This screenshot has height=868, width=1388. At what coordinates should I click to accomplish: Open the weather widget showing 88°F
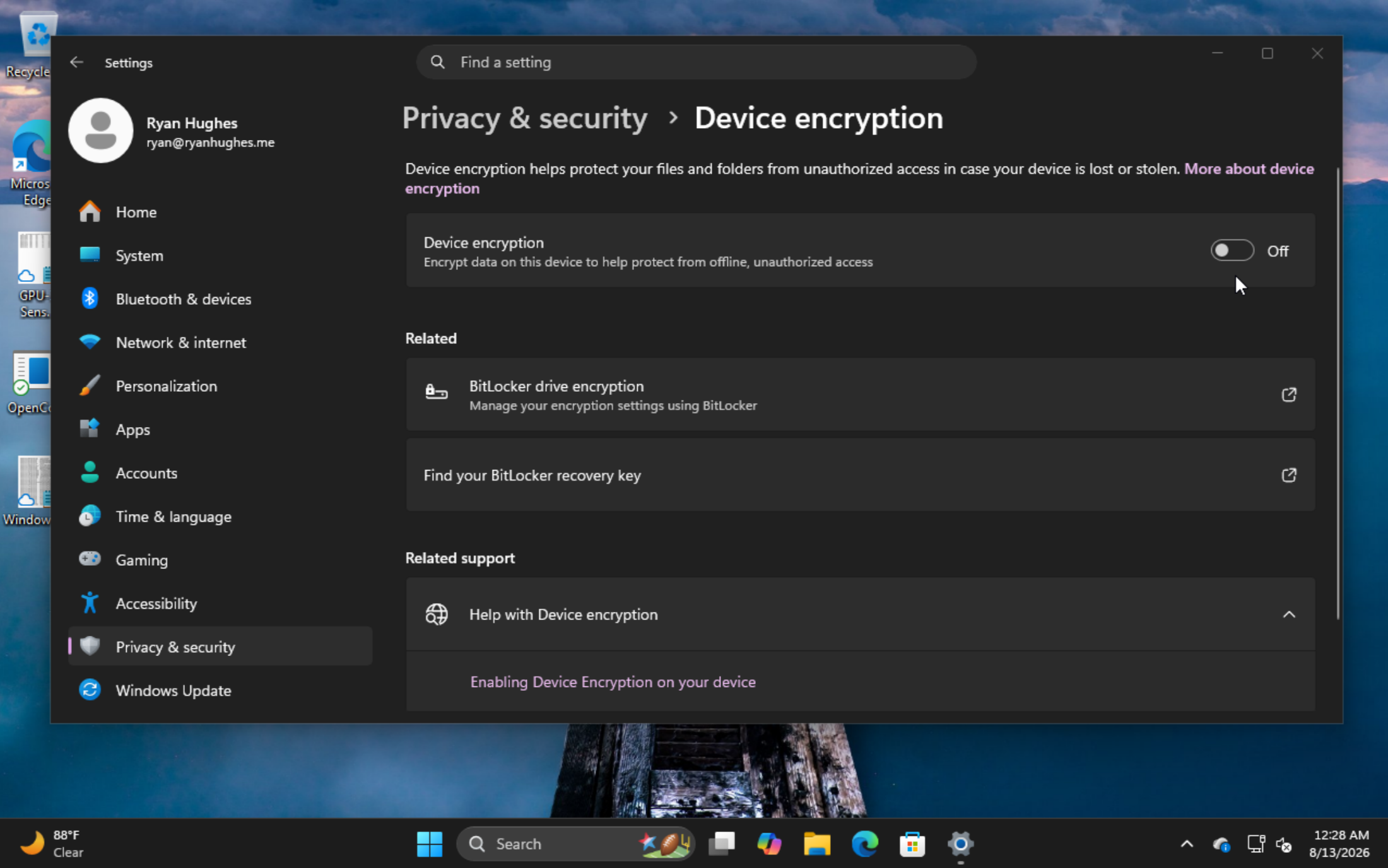(52, 844)
